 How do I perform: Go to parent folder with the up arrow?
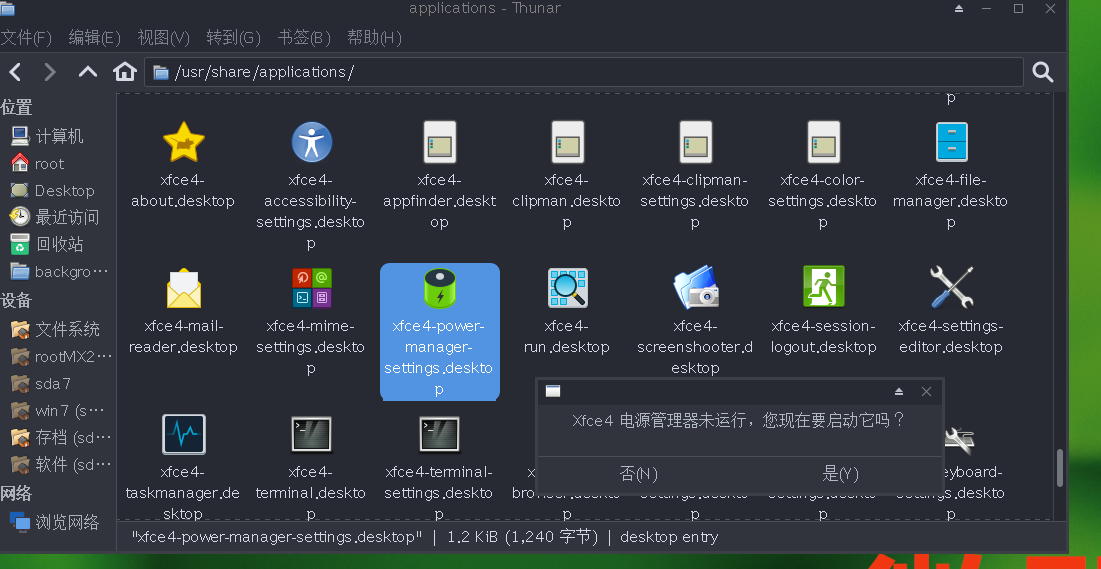pos(88,72)
